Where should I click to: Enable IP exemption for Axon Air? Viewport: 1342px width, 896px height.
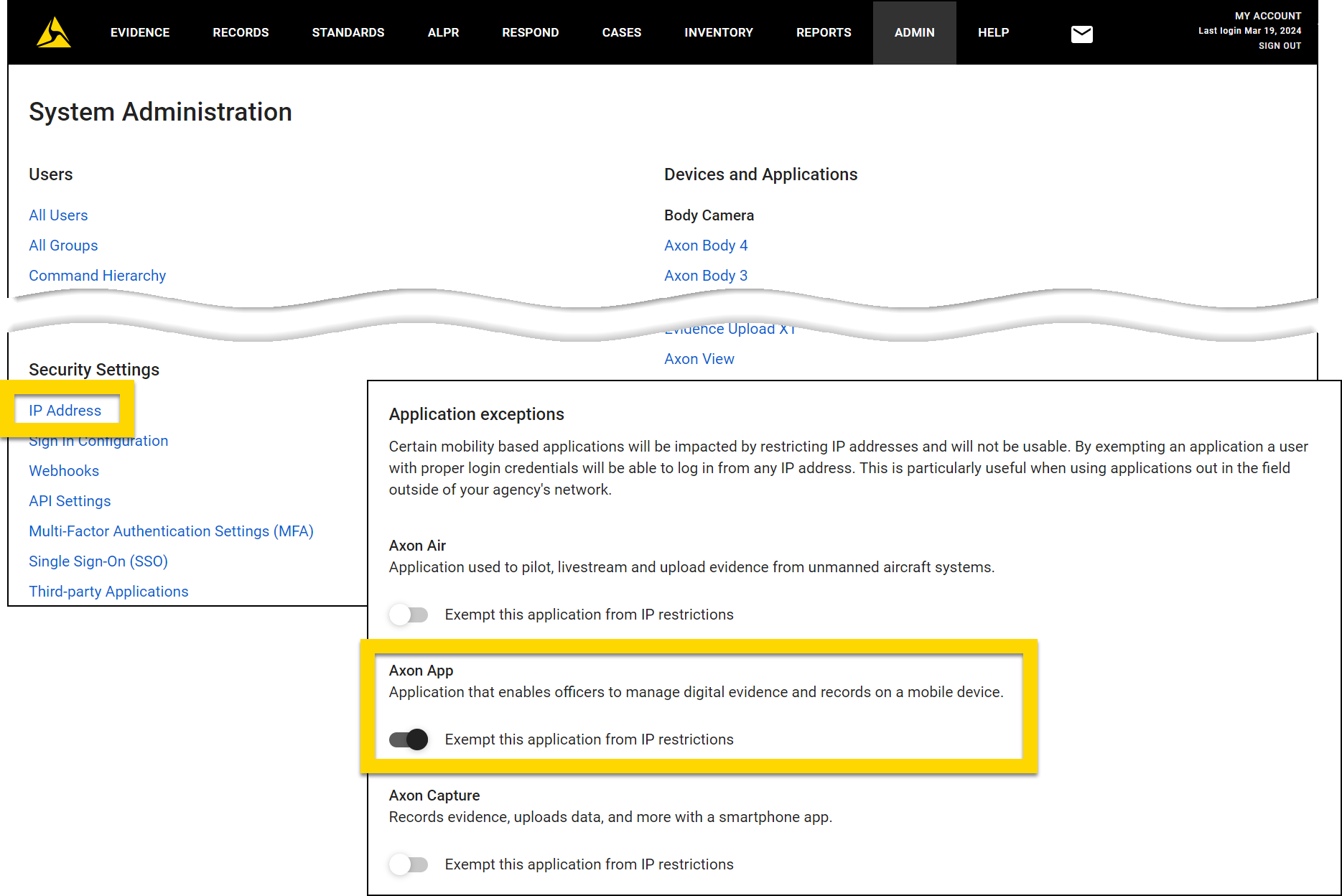click(409, 615)
